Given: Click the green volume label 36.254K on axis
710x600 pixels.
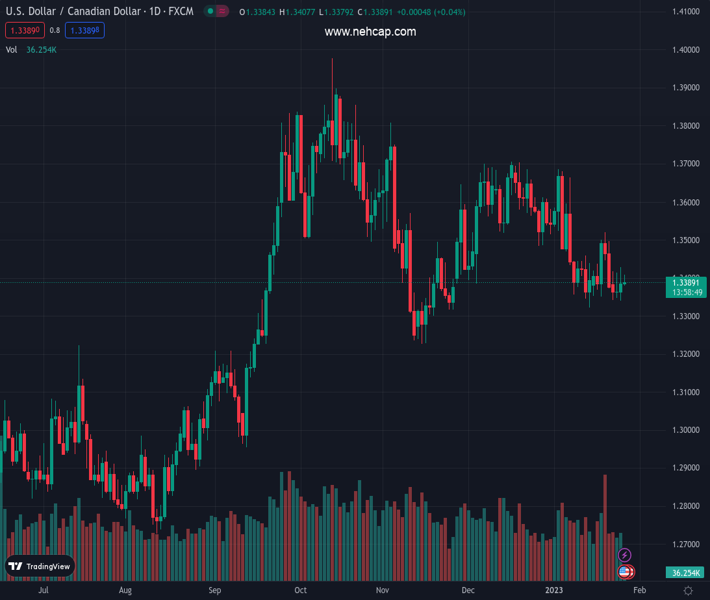Looking at the screenshot, I should tap(685, 573).
